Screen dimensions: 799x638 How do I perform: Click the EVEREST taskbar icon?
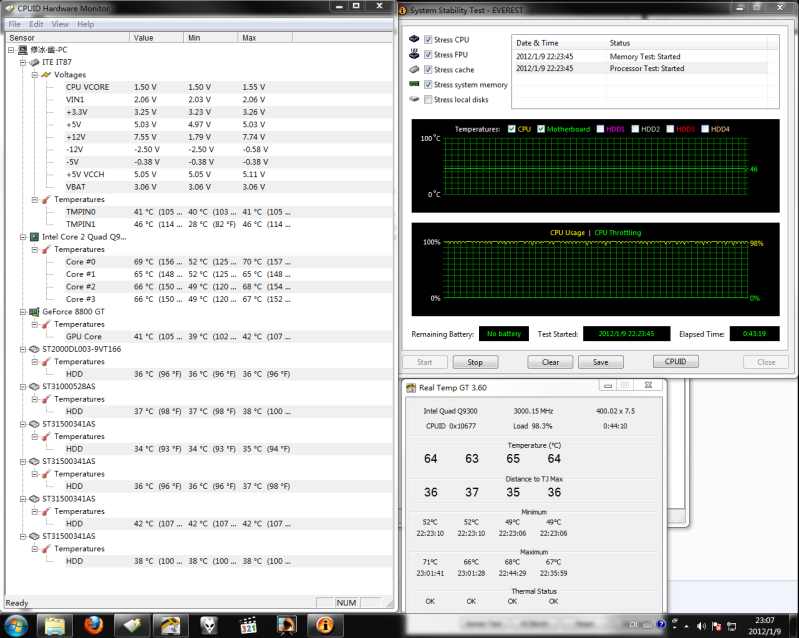[x=323, y=625]
